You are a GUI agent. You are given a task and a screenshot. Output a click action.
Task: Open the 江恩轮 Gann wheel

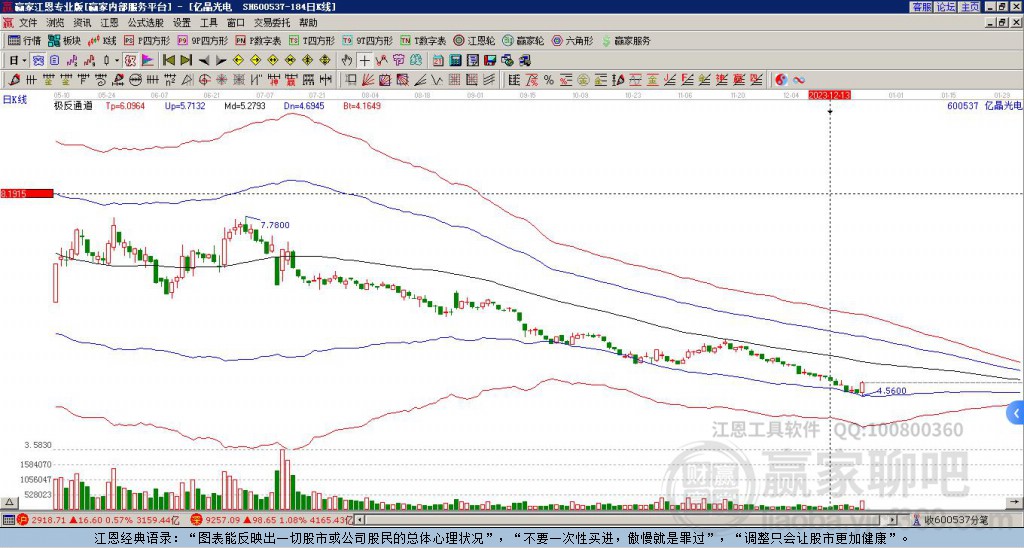(x=474, y=40)
